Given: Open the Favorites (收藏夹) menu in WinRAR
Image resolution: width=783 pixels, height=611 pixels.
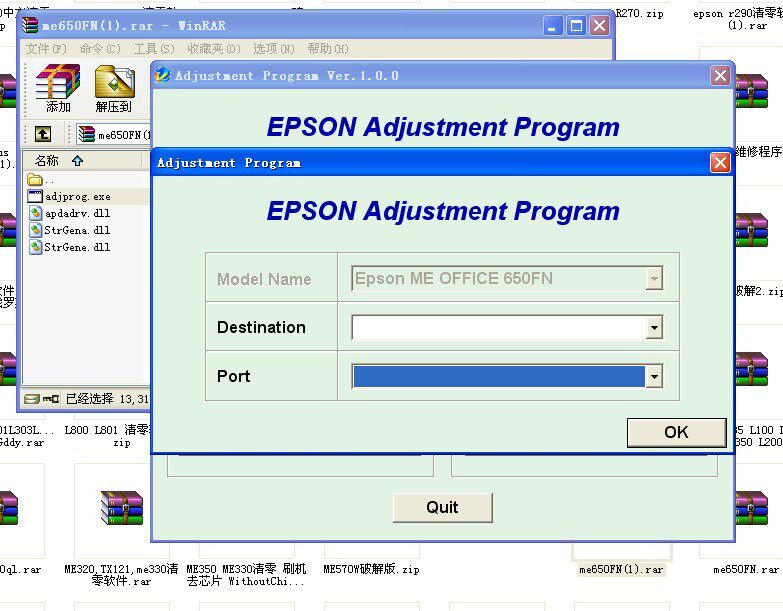Looking at the screenshot, I should coord(214,49).
